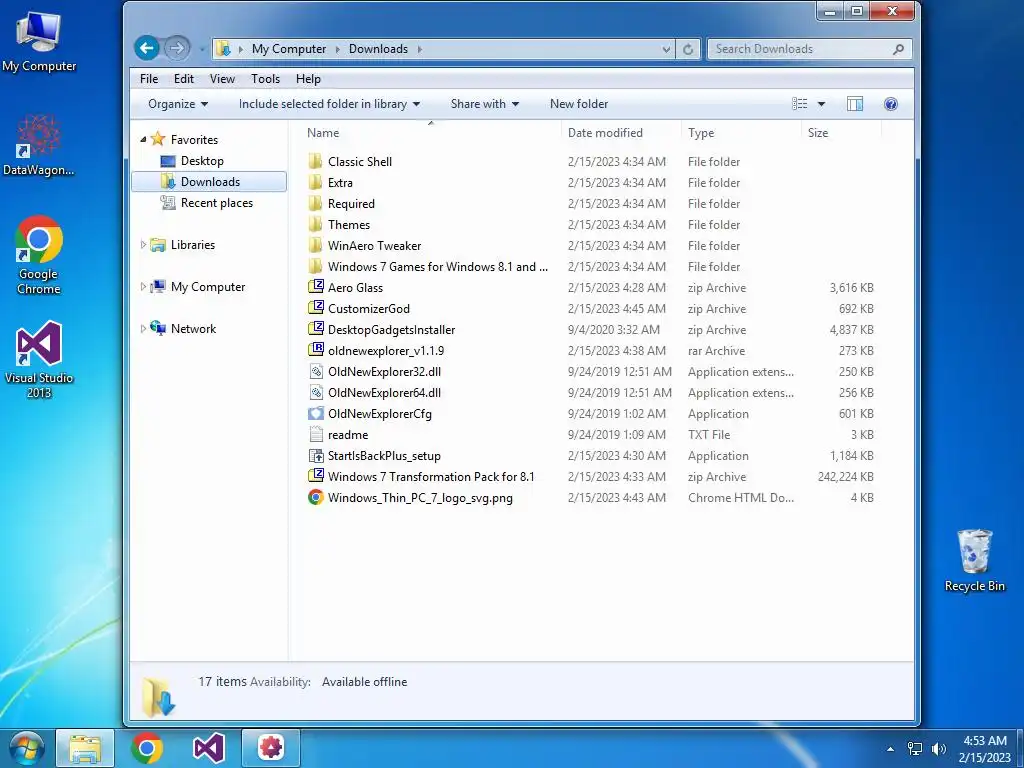This screenshot has width=1024, height=768.
Task: Expand the Libraries tree node
Action: [x=143, y=244]
